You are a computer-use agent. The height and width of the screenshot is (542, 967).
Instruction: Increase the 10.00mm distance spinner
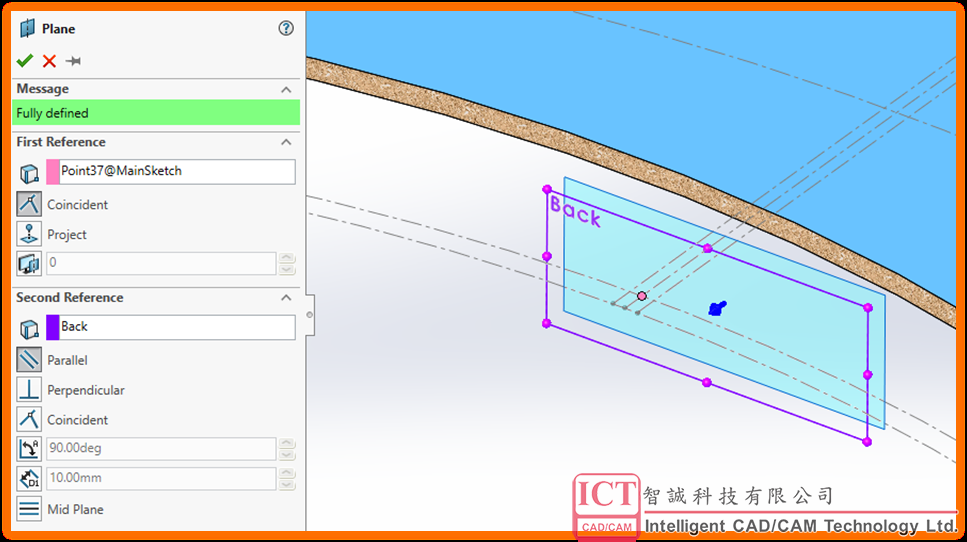[x=287, y=472]
